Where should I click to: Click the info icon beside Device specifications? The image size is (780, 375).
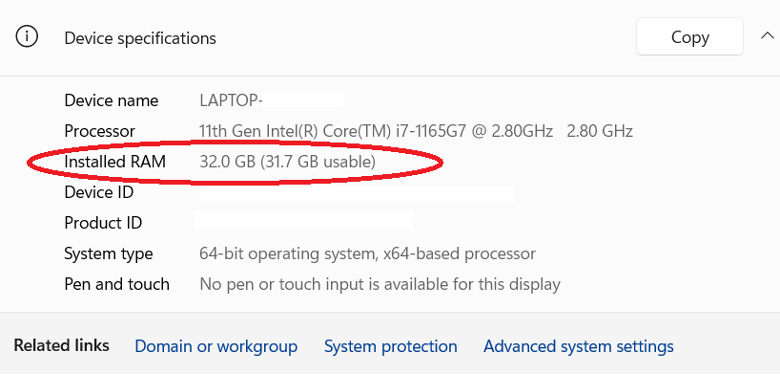coord(26,37)
